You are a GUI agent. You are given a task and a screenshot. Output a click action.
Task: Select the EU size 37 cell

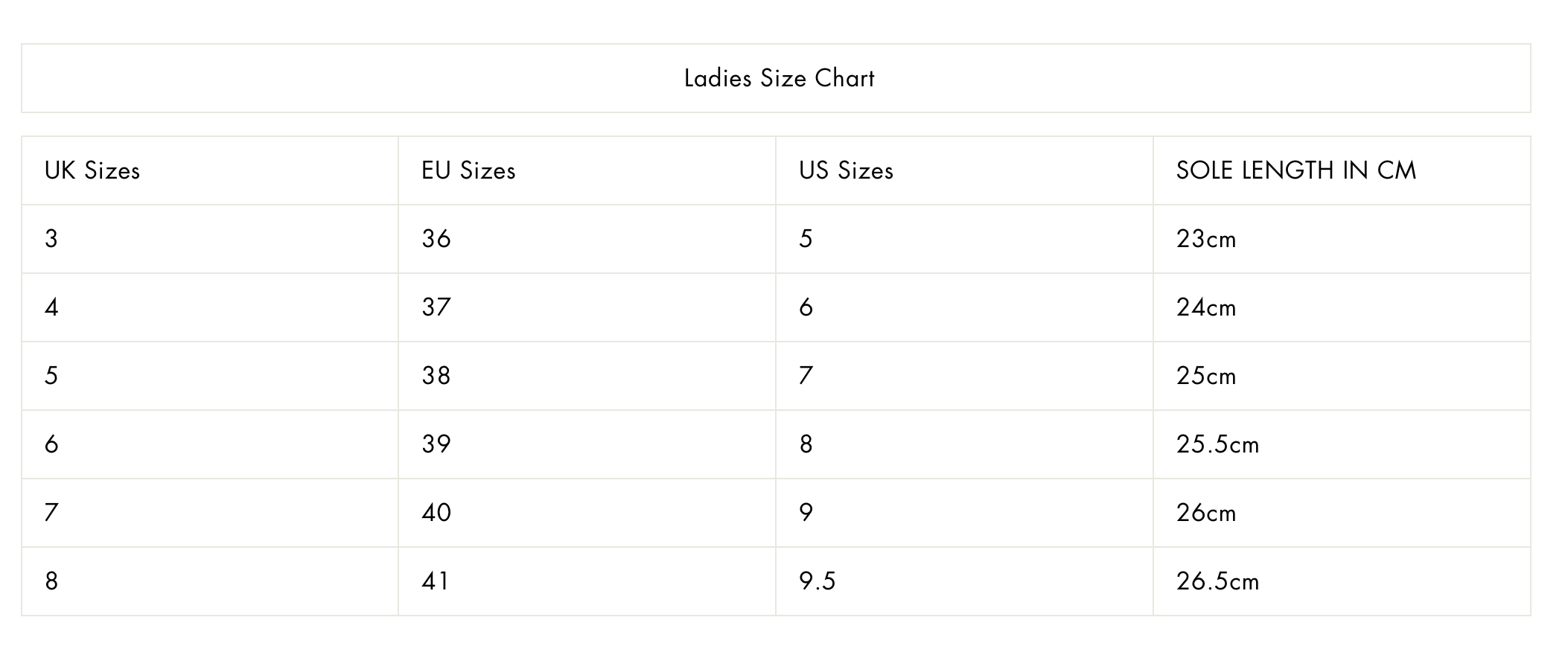point(436,307)
